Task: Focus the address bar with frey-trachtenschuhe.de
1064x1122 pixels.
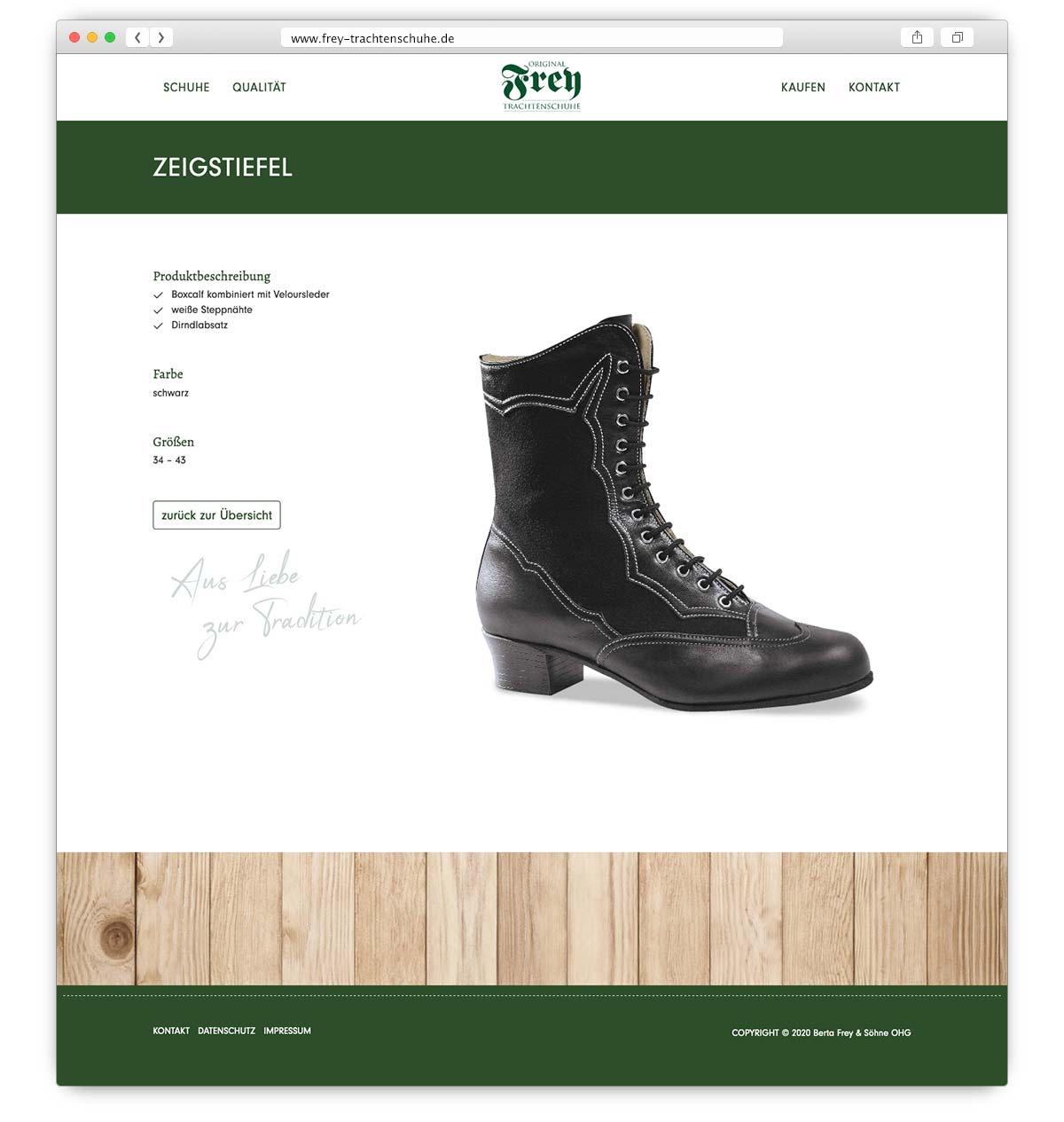Action: coord(532,38)
